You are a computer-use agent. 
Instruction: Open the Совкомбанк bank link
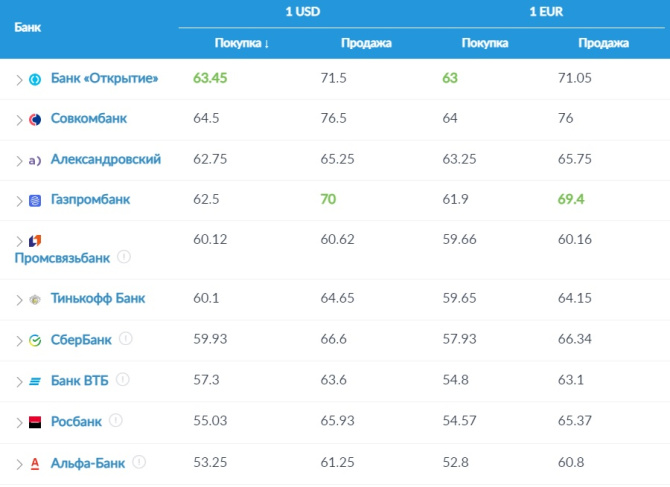coord(89,119)
